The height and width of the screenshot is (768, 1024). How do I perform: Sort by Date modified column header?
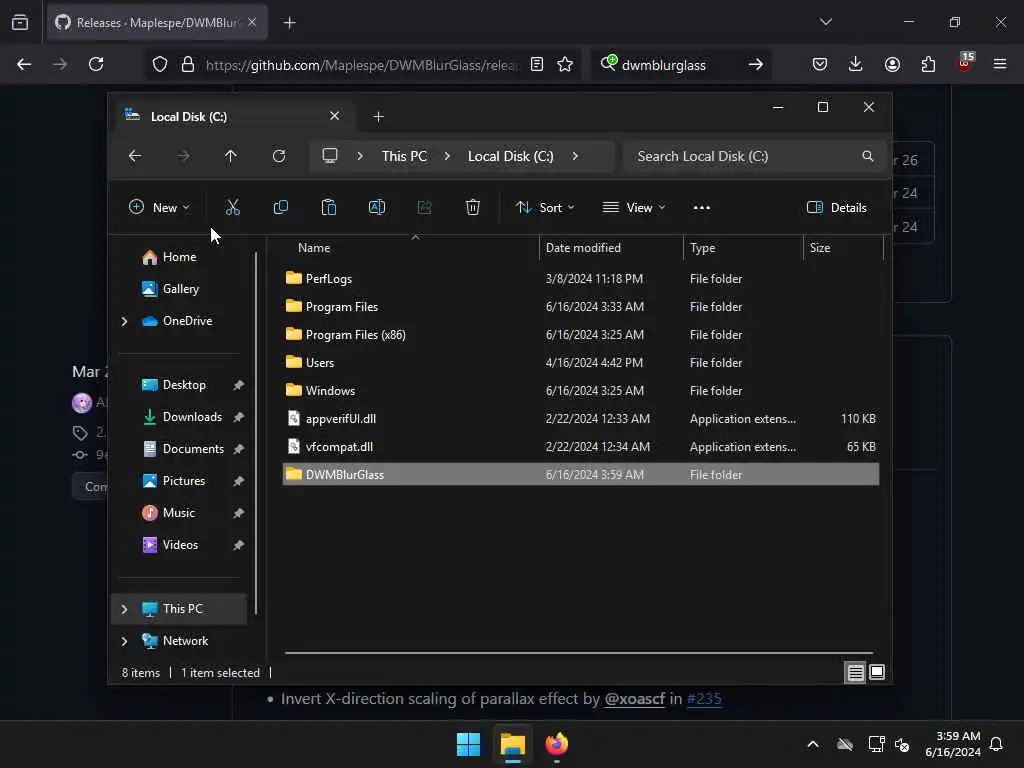pos(583,248)
